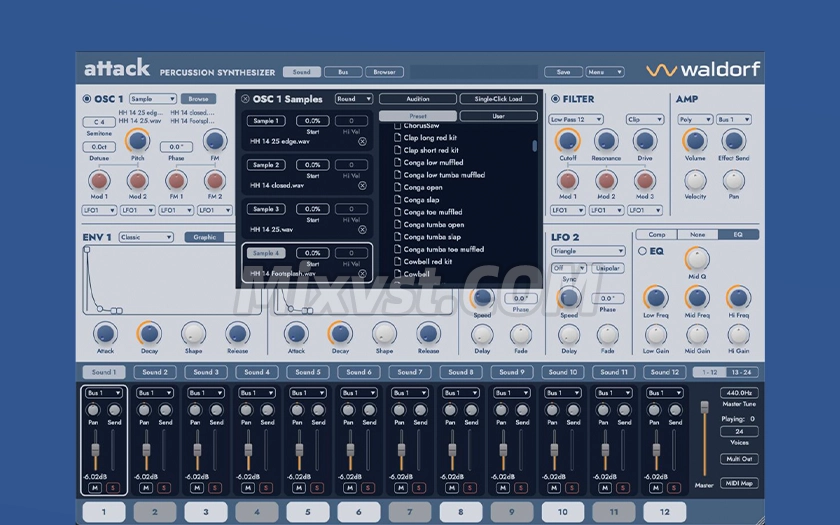Click the OSC 1 FM 2 red knob
This screenshot has width=840, height=525.
click(215, 181)
